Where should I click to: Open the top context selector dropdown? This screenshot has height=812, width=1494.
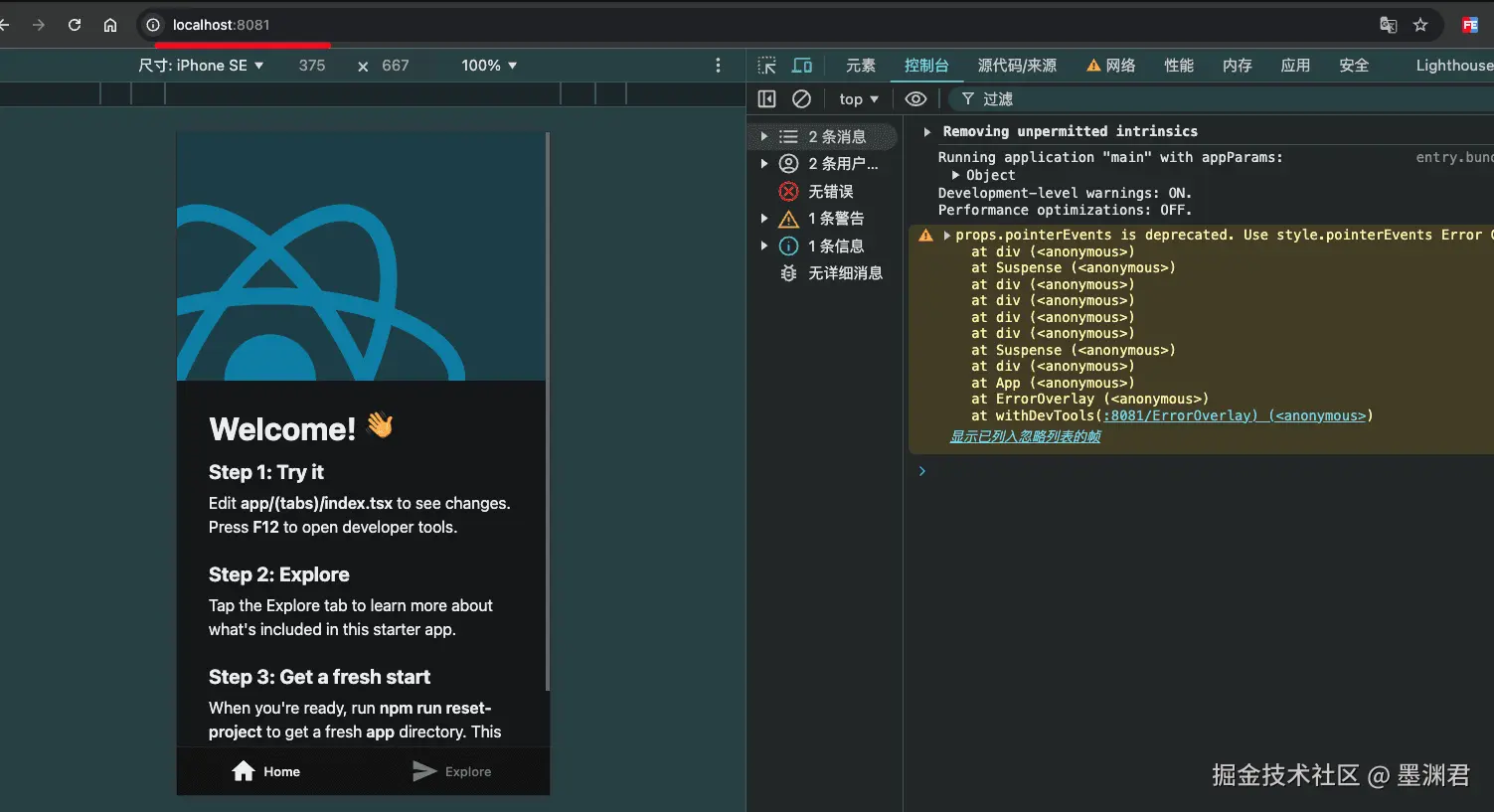[x=859, y=99]
